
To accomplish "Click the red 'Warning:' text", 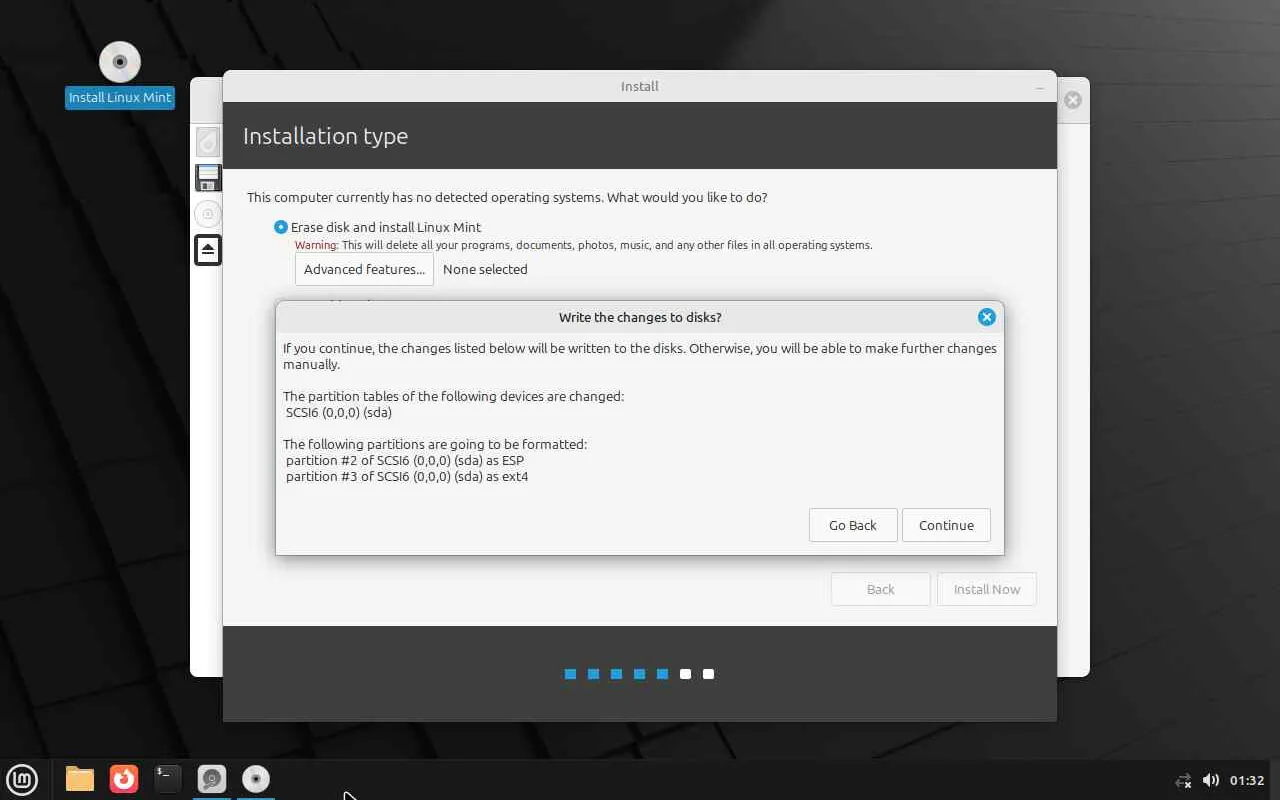I will pos(317,245).
